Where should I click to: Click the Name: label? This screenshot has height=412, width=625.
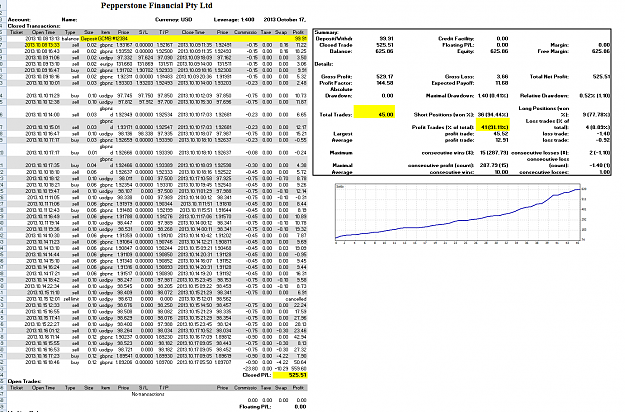(69, 20)
